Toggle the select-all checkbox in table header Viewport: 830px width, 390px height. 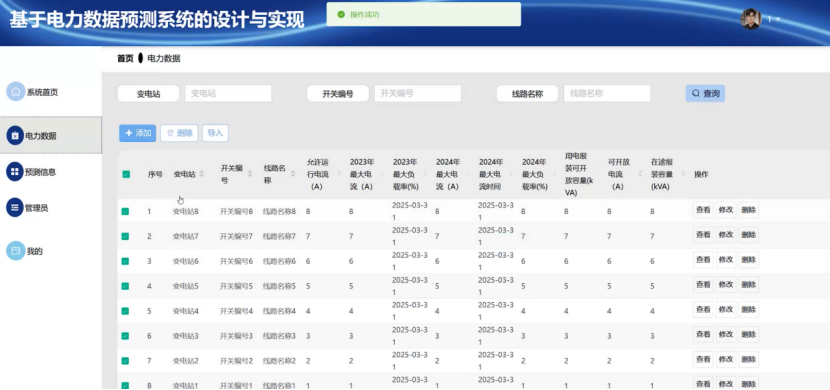(x=126, y=174)
